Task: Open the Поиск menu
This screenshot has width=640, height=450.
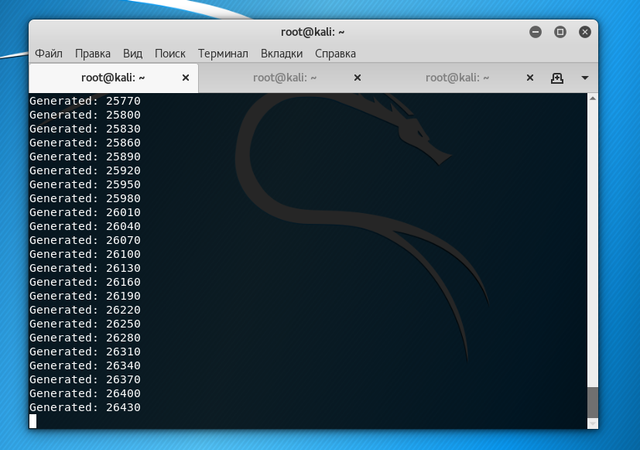Action: [x=170, y=53]
